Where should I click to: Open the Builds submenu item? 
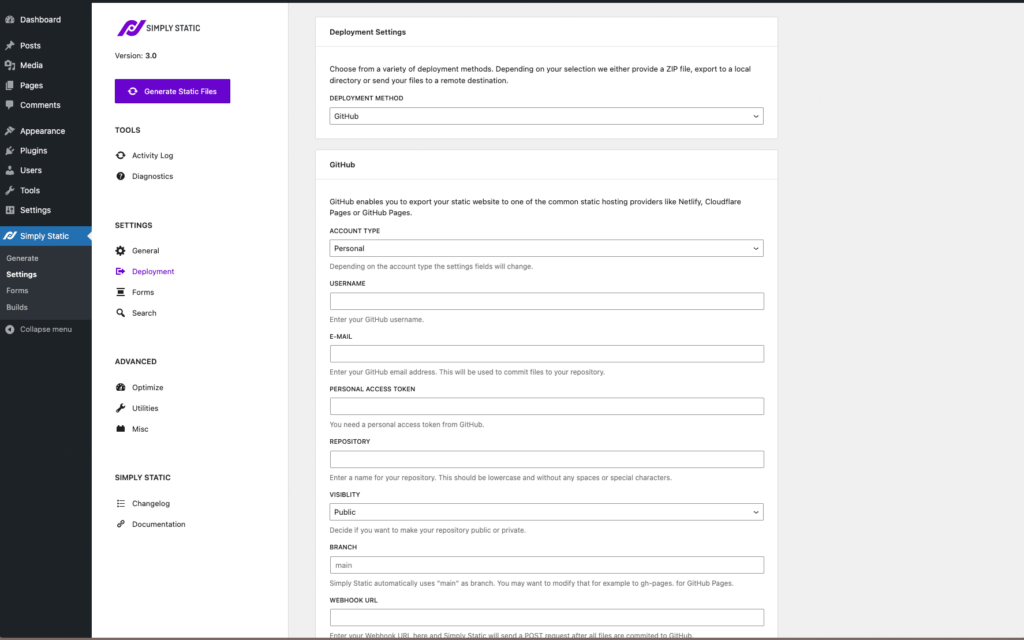(x=17, y=307)
